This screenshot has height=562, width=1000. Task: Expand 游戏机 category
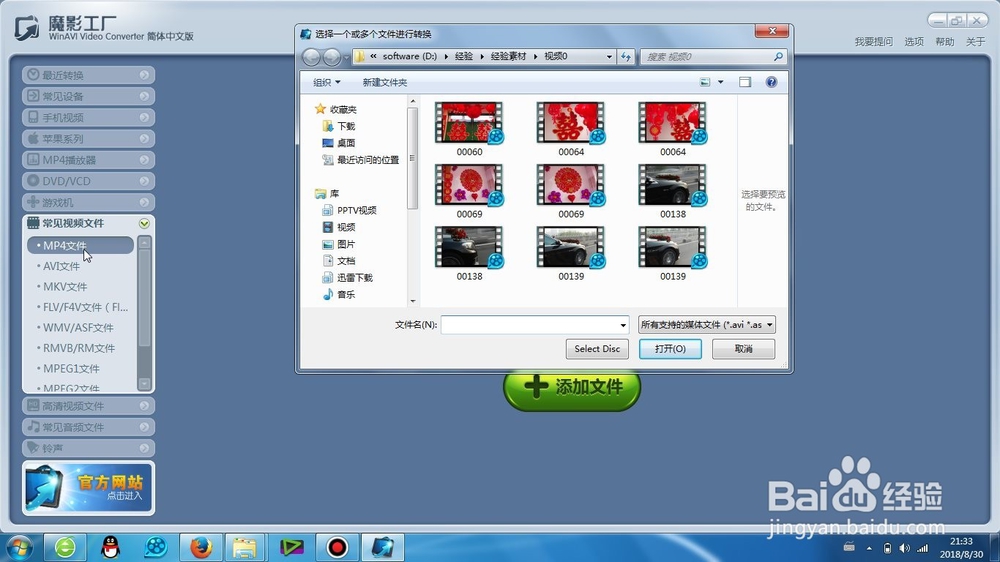coord(89,202)
